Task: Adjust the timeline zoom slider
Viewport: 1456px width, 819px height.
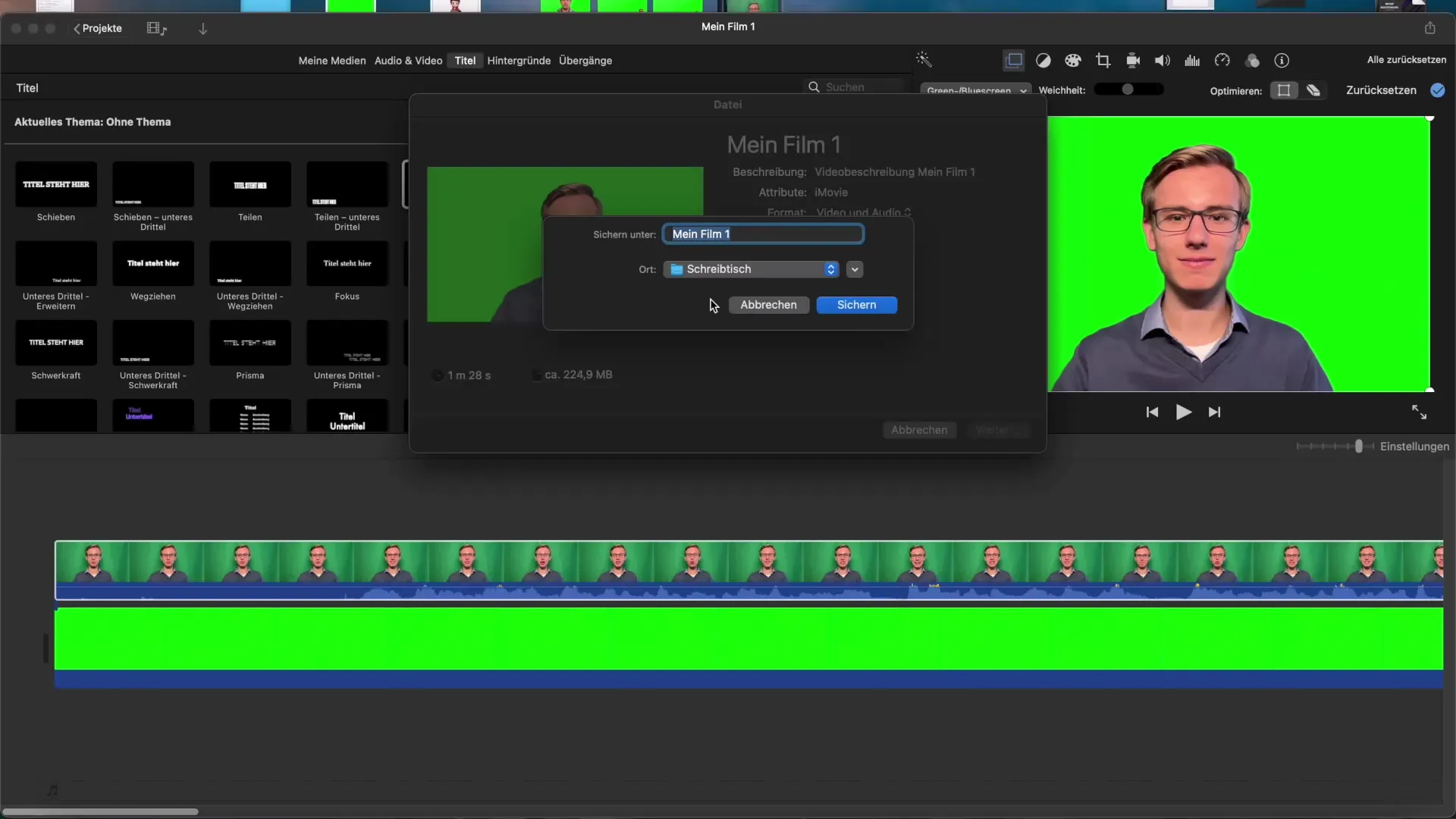Action: click(x=1335, y=446)
